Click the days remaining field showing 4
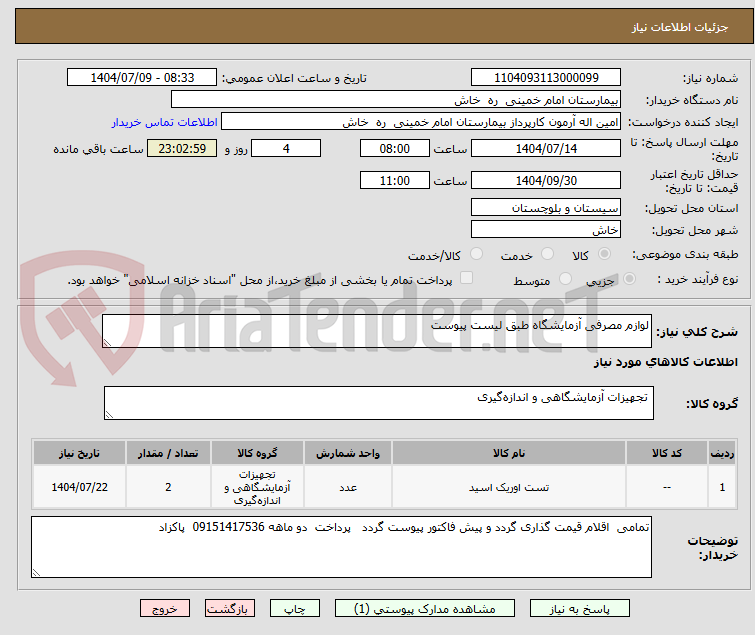The width and height of the screenshot is (755, 635). click(x=286, y=148)
